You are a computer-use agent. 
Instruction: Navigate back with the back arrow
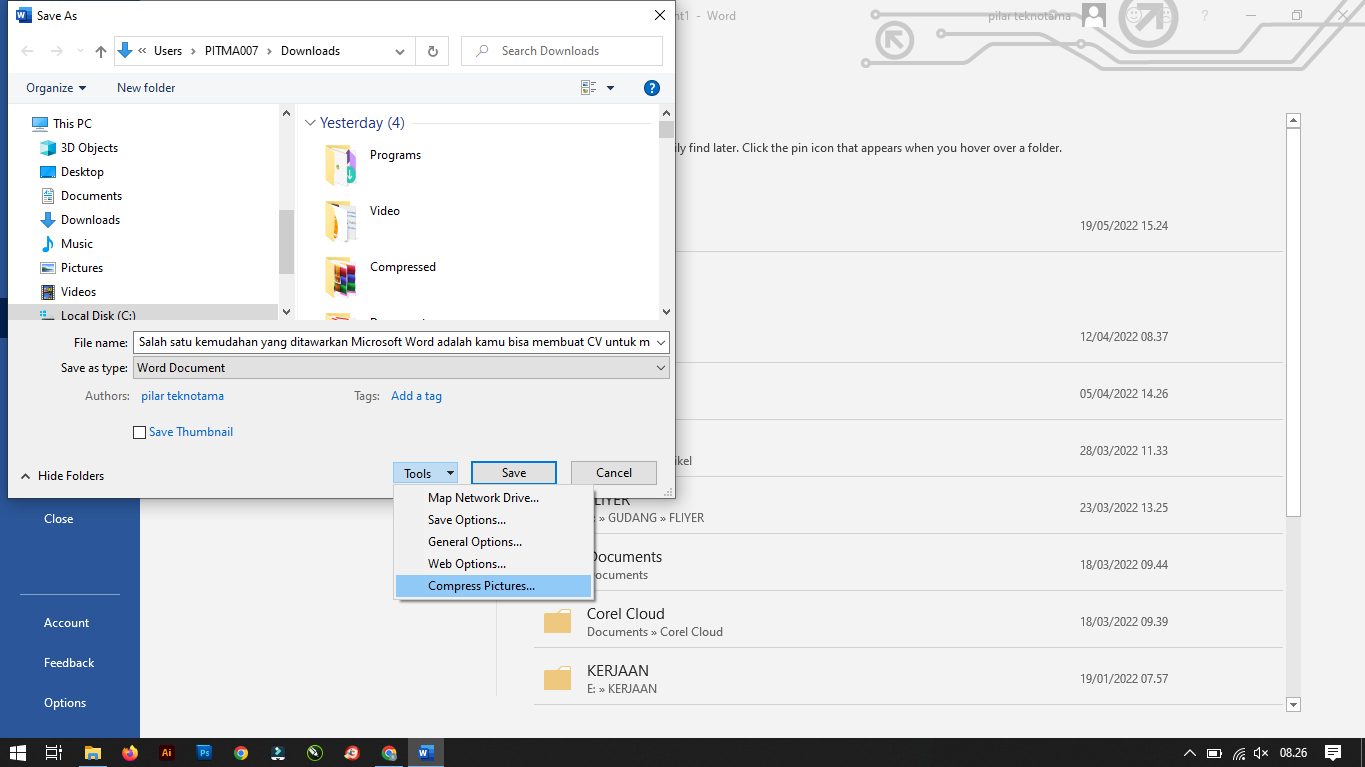coord(26,50)
